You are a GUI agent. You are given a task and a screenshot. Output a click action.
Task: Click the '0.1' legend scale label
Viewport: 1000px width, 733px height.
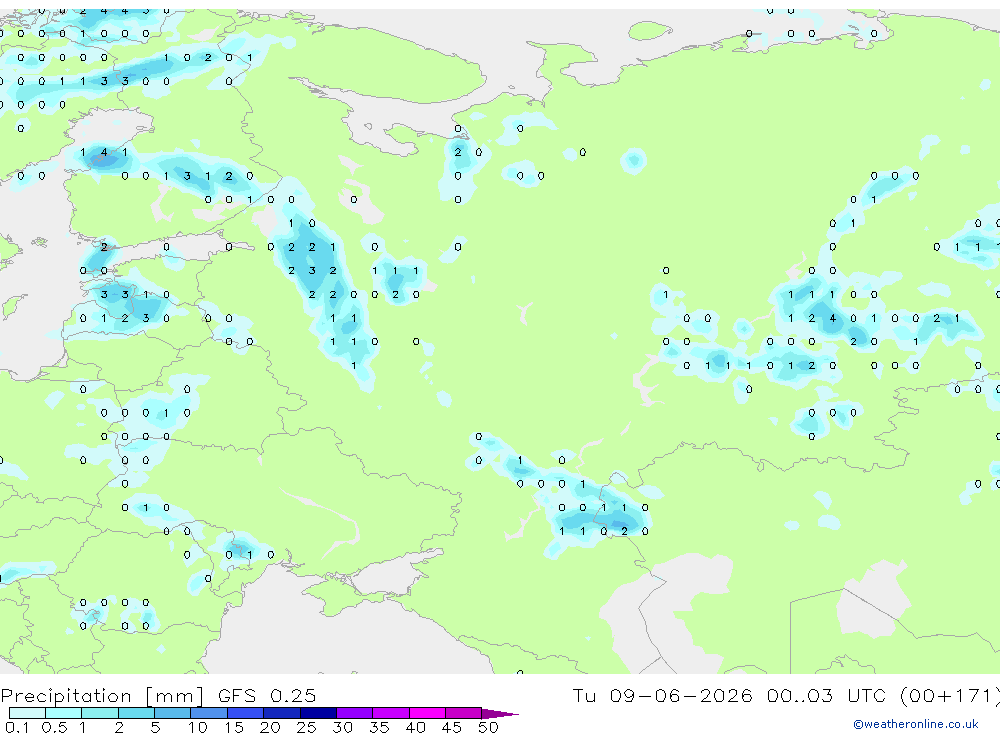[17, 727]
